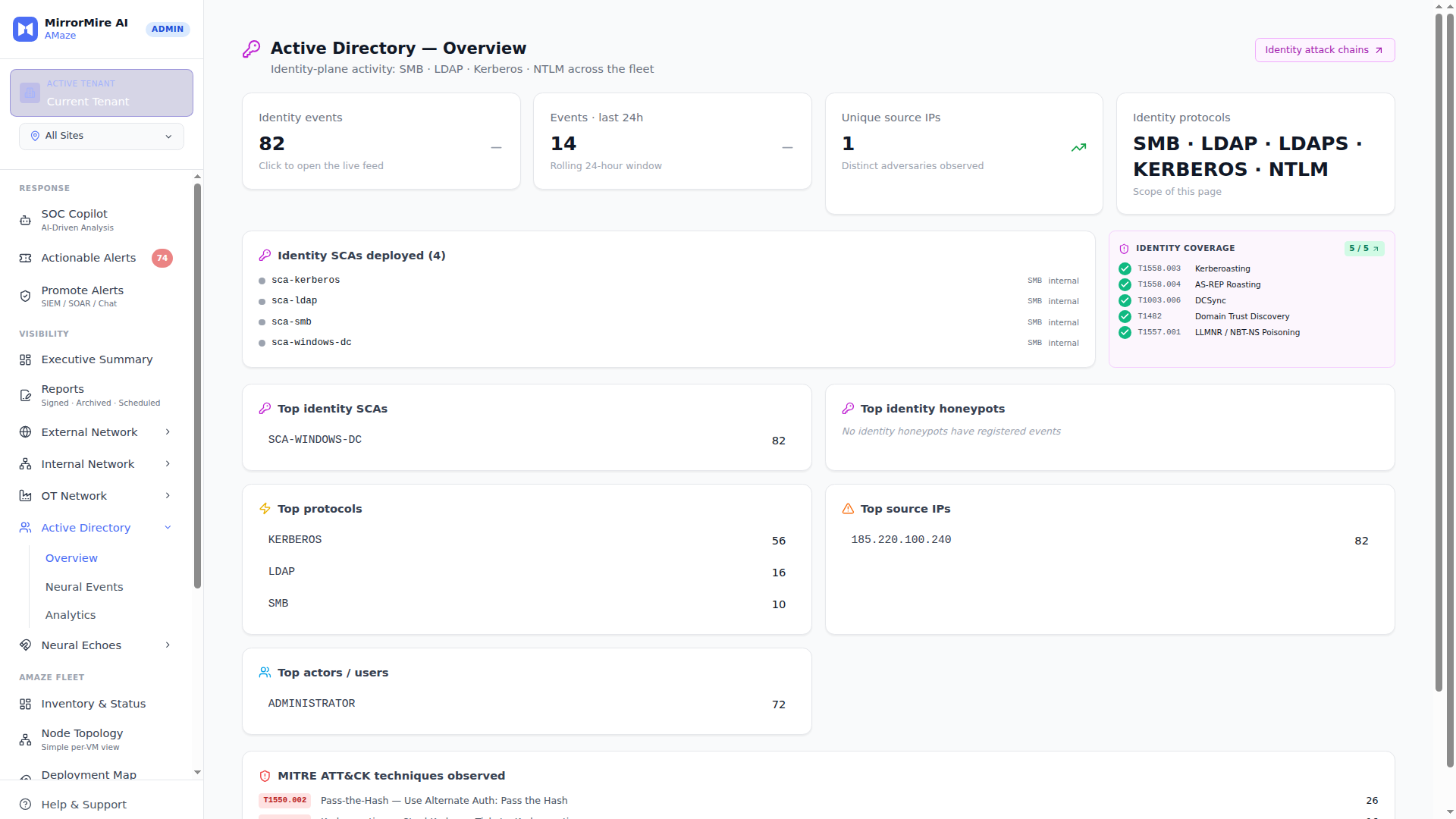Click the Promote Alerts shield icon
The width and height of the screenshot is (1456, 819).
point(25,297)
